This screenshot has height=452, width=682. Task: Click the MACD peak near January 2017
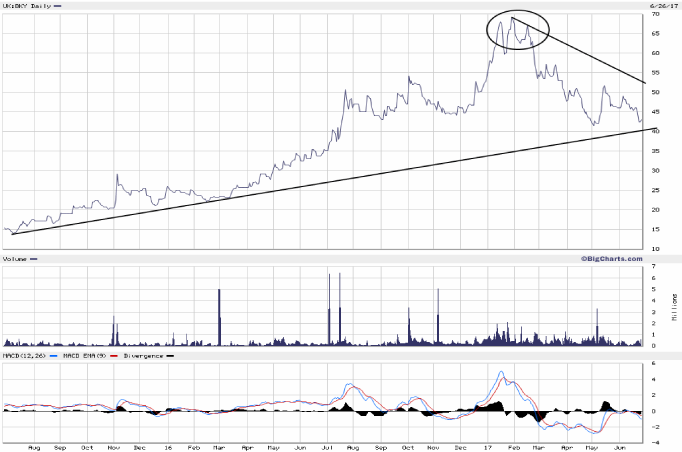pyautogui.click(x=502, y=375)
